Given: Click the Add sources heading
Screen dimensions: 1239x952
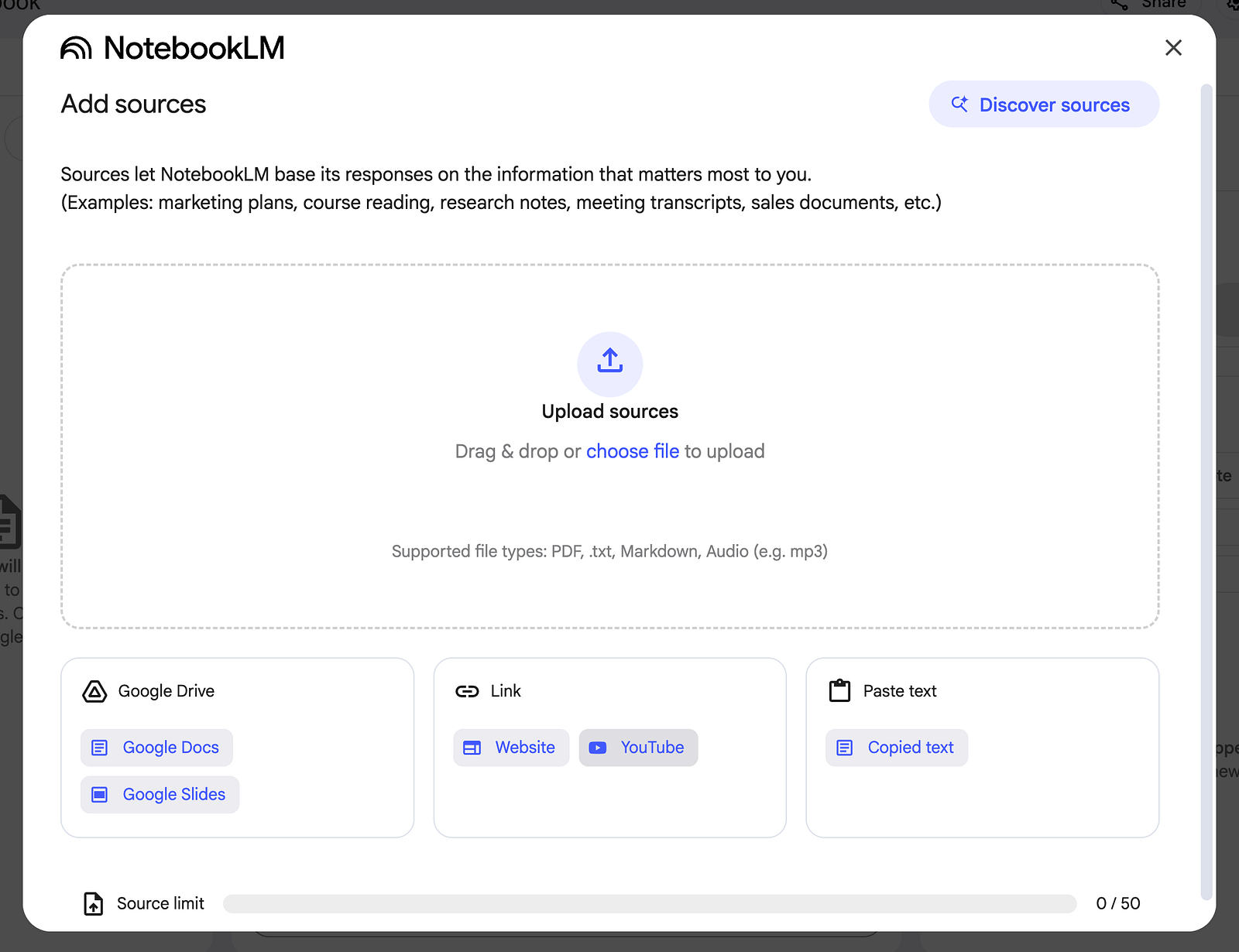Looking at the screenshot, I should (x=134, y=104).
